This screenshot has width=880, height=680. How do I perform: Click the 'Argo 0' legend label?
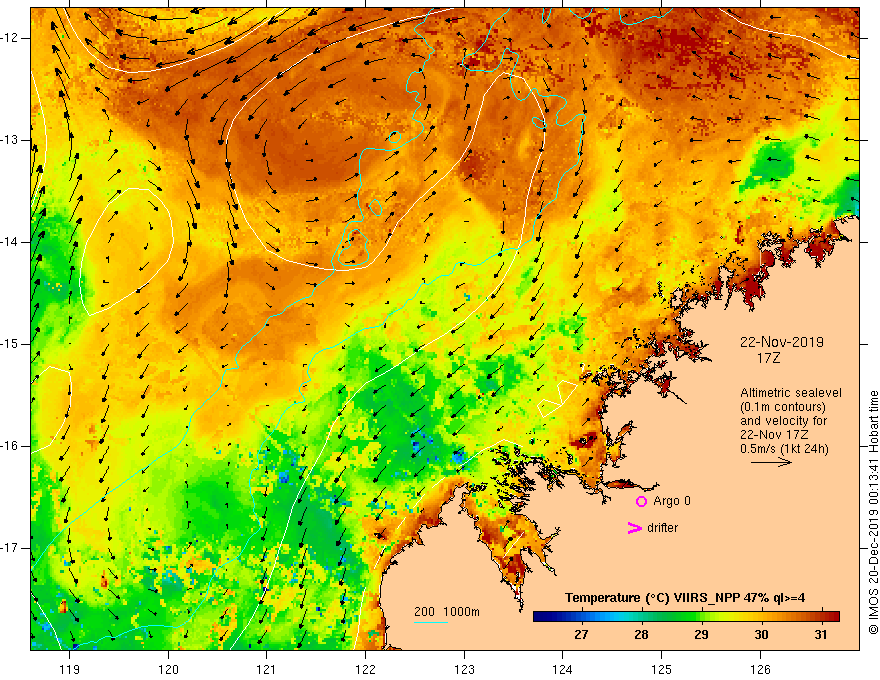(672, 501)
